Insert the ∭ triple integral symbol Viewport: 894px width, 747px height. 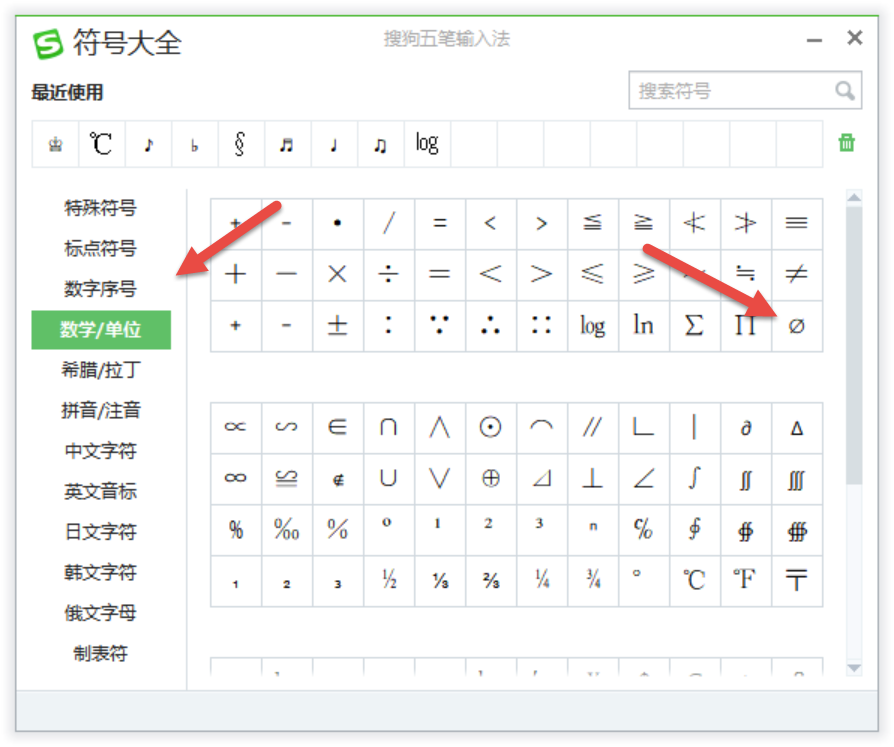point(797,478)
